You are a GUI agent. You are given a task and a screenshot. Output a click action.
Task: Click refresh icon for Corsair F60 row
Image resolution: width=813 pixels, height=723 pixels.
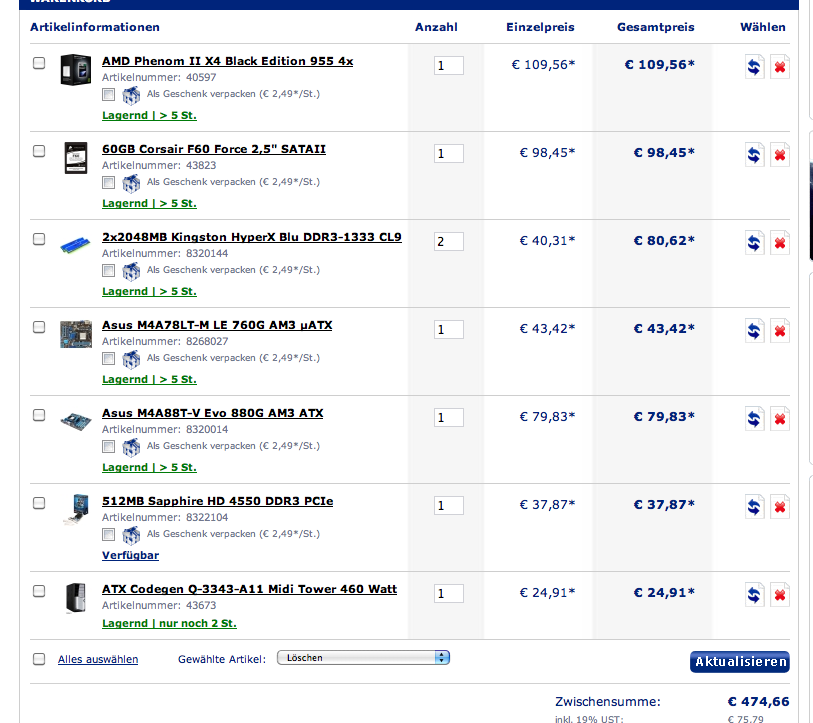coord(754,155)
